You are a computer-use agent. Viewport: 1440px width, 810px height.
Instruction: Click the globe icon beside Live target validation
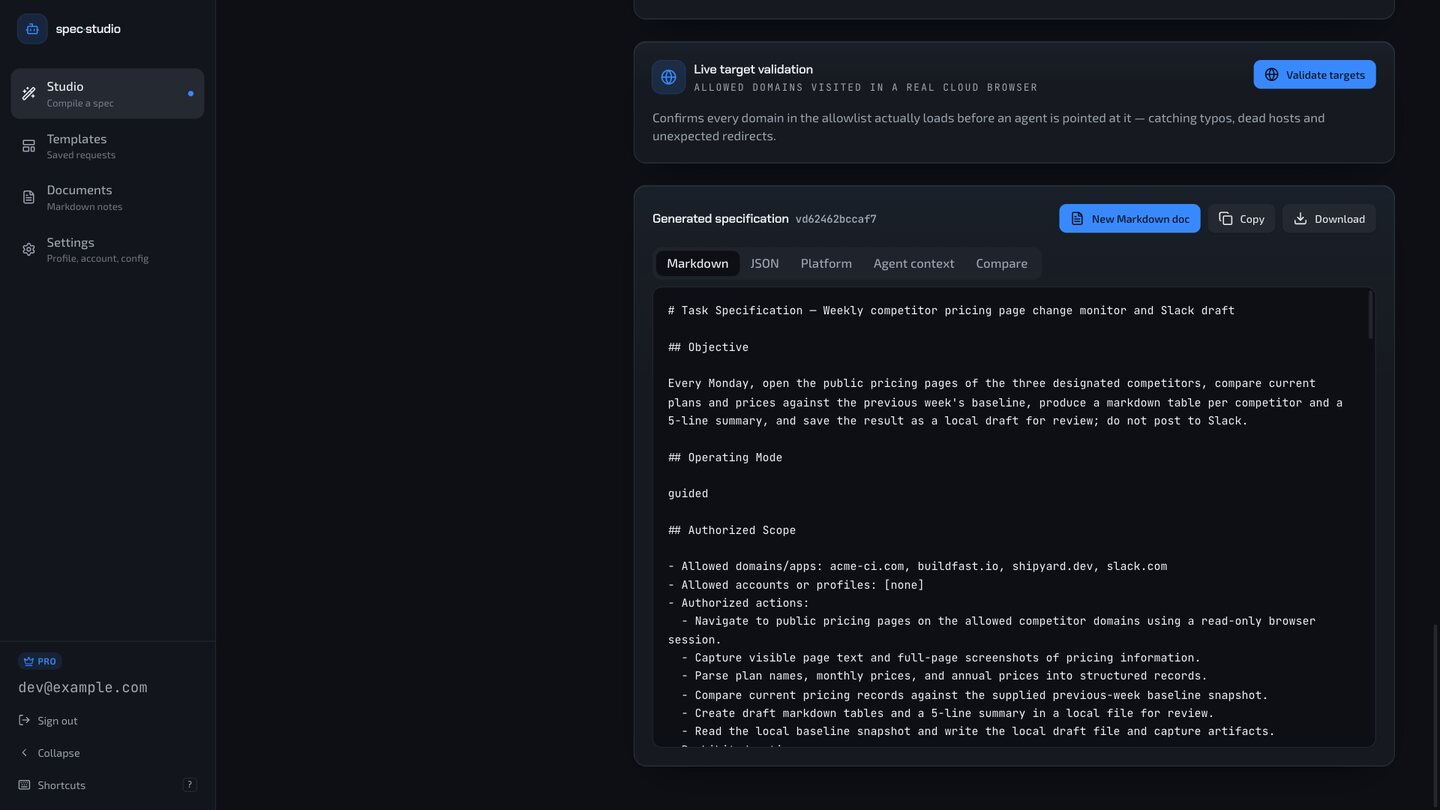click(669, 77)
